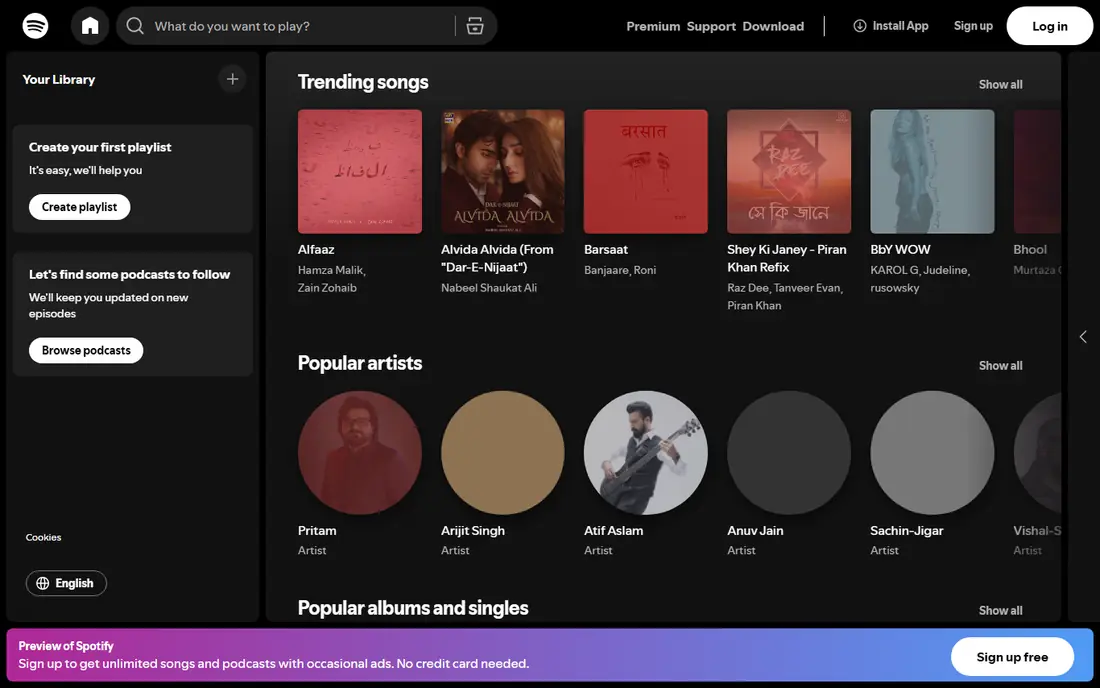Viewport: 1100px width, 688px height.
Task: Click the Browse podcasts button
Action: [x=86, y=350]
